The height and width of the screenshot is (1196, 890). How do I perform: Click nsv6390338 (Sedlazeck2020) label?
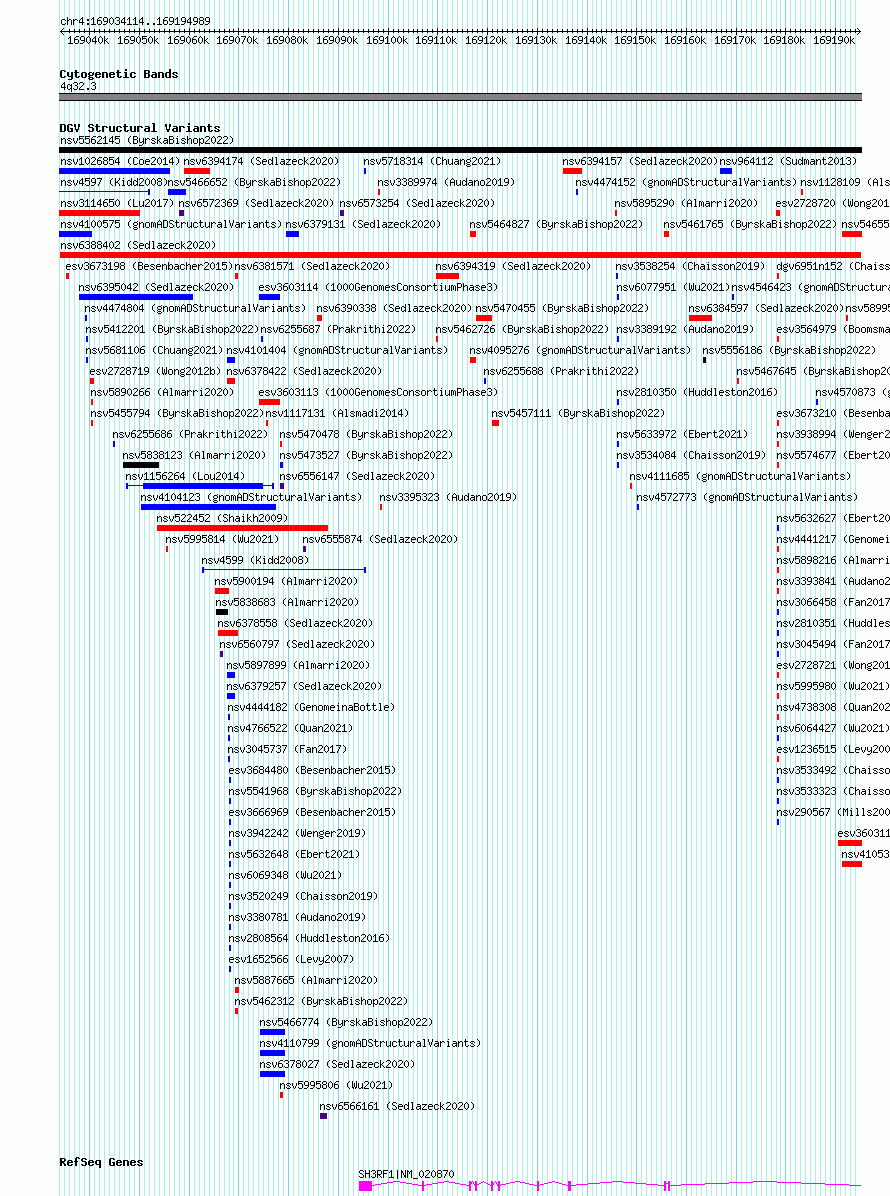(394, 308)
